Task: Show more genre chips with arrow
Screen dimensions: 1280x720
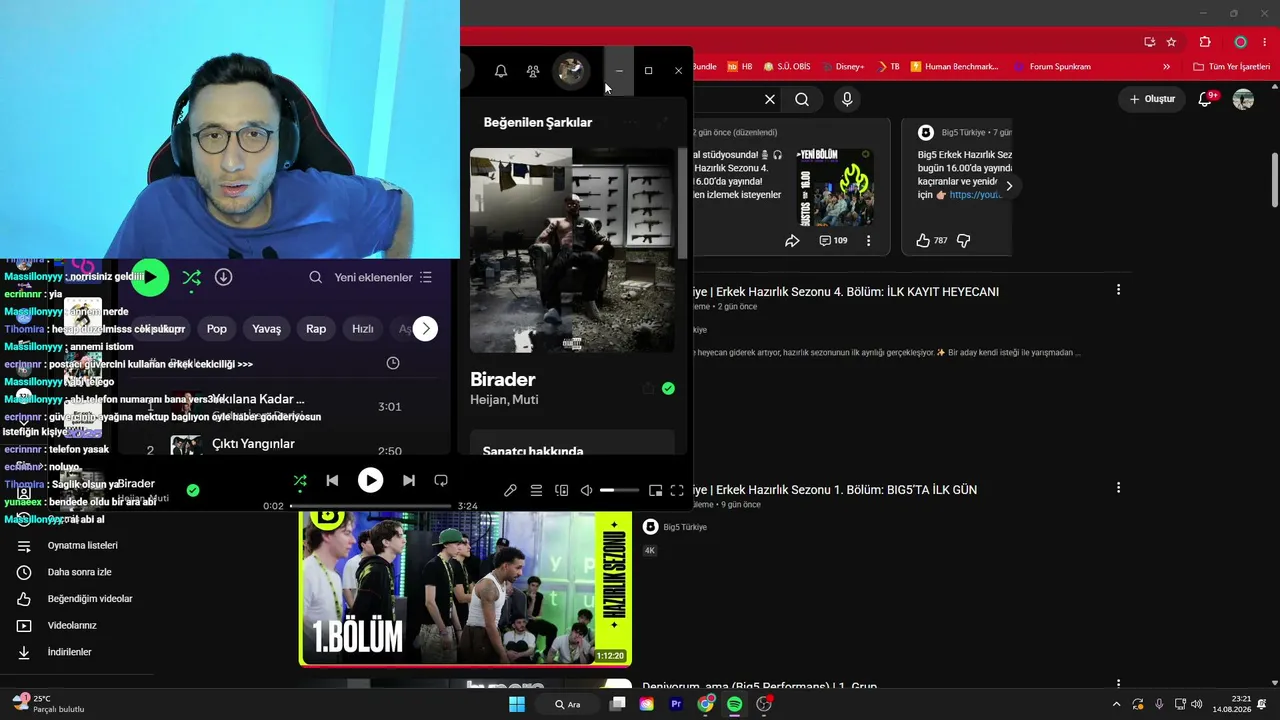Action: point(425,328)
